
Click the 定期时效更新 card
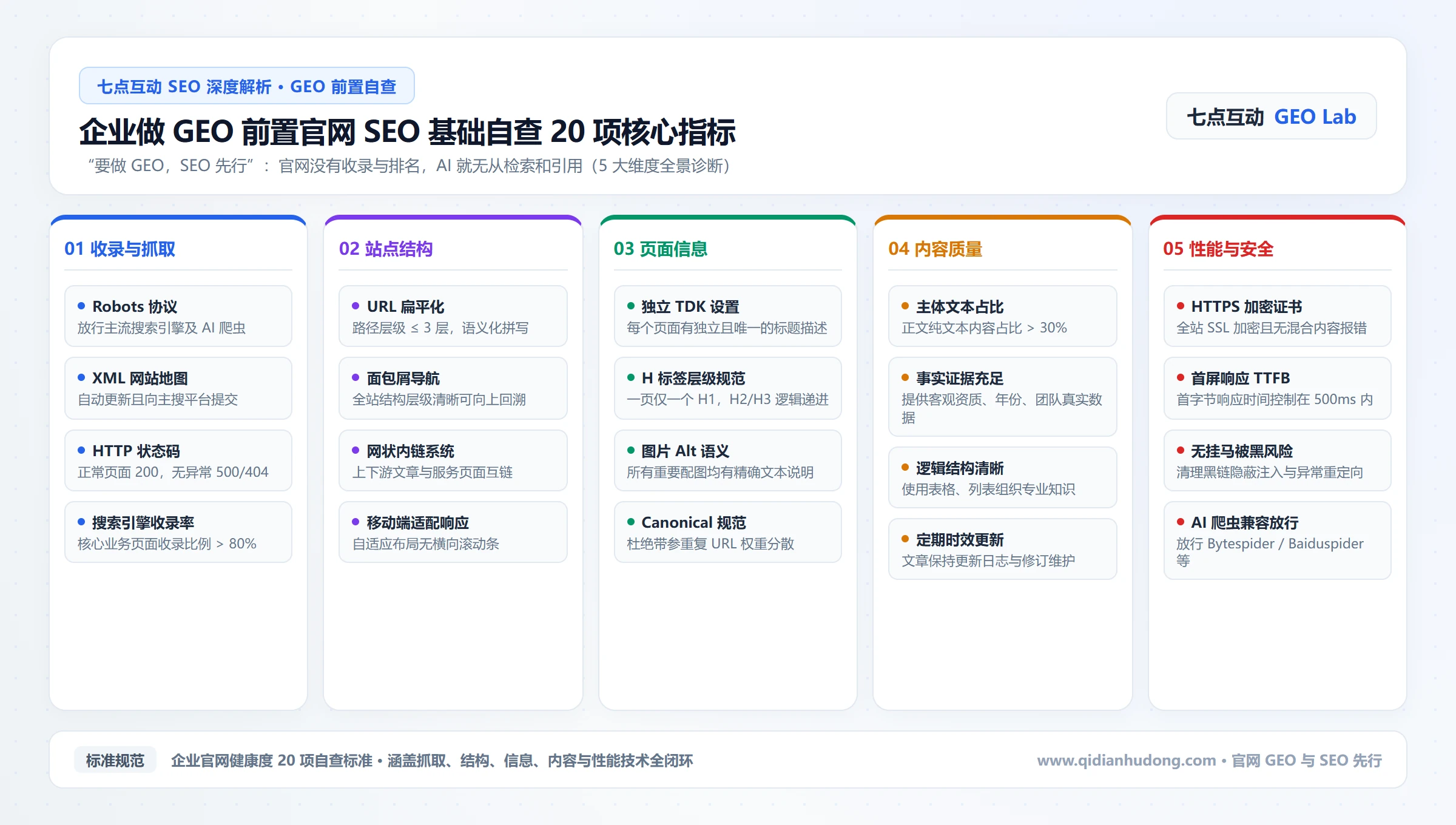click(x=1003, y=549)
